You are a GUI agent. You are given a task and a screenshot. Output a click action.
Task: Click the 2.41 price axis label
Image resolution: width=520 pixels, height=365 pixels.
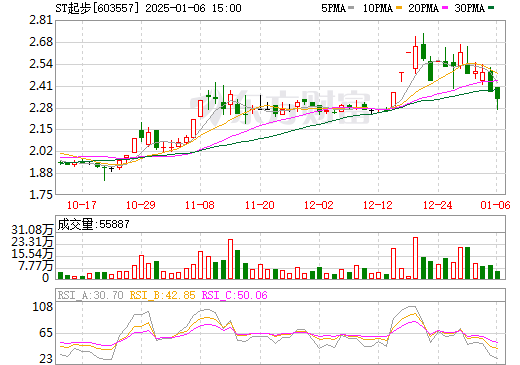41,86
